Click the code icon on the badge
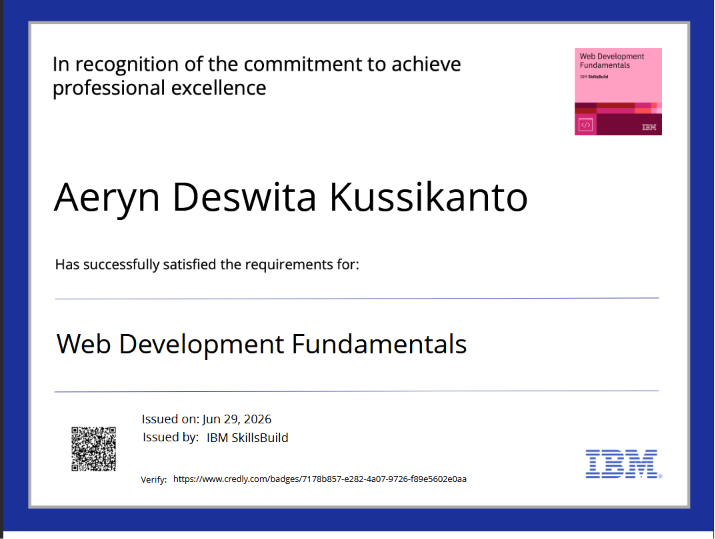 pyautogui.click(x=585, y=124)
